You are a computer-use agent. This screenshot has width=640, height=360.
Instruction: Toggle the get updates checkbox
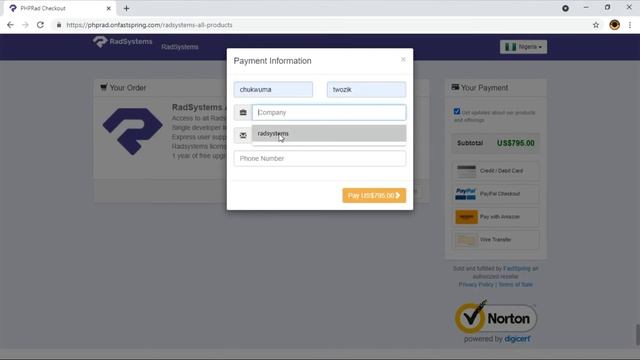click(457, 111)
